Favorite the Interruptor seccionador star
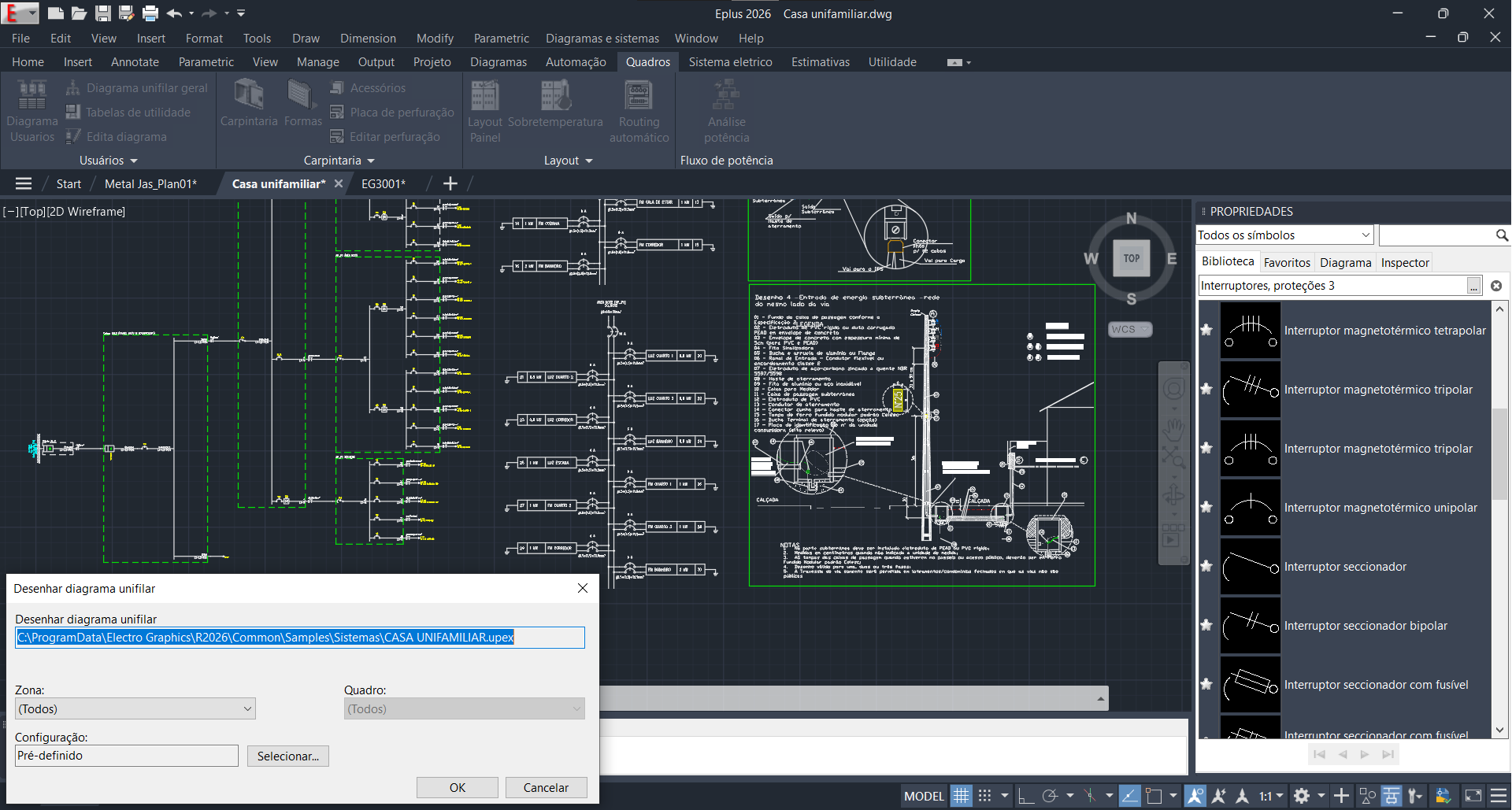This screenshot has width=1512, height=810. (x=1206, y=566)
